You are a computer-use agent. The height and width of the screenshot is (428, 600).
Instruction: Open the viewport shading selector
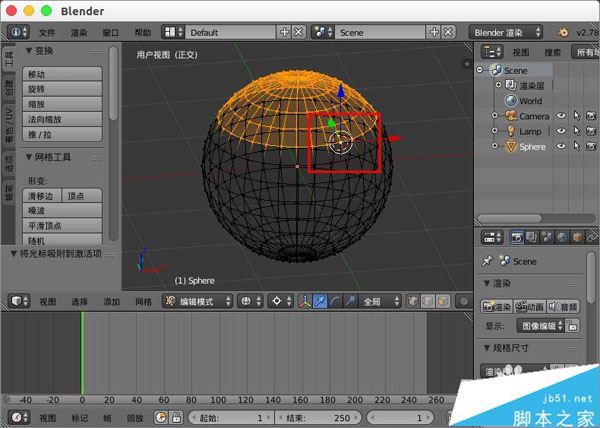click(x=250, y=301)
